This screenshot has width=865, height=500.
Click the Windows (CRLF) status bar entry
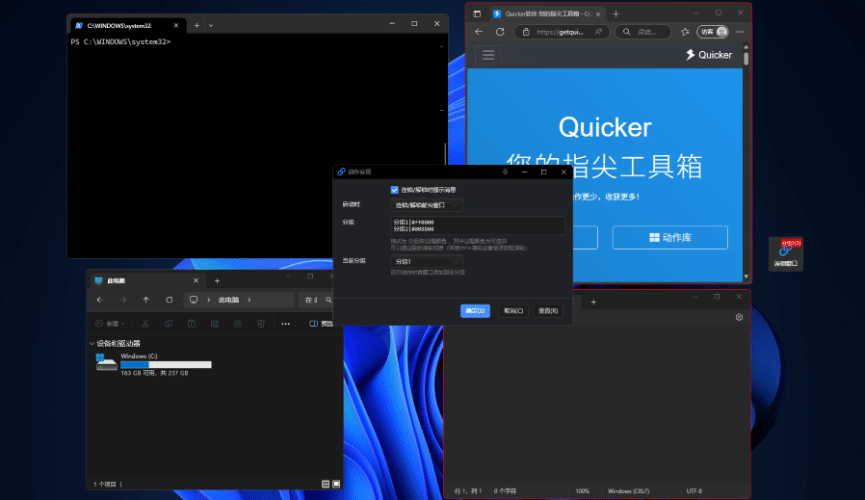coord(628,491)
